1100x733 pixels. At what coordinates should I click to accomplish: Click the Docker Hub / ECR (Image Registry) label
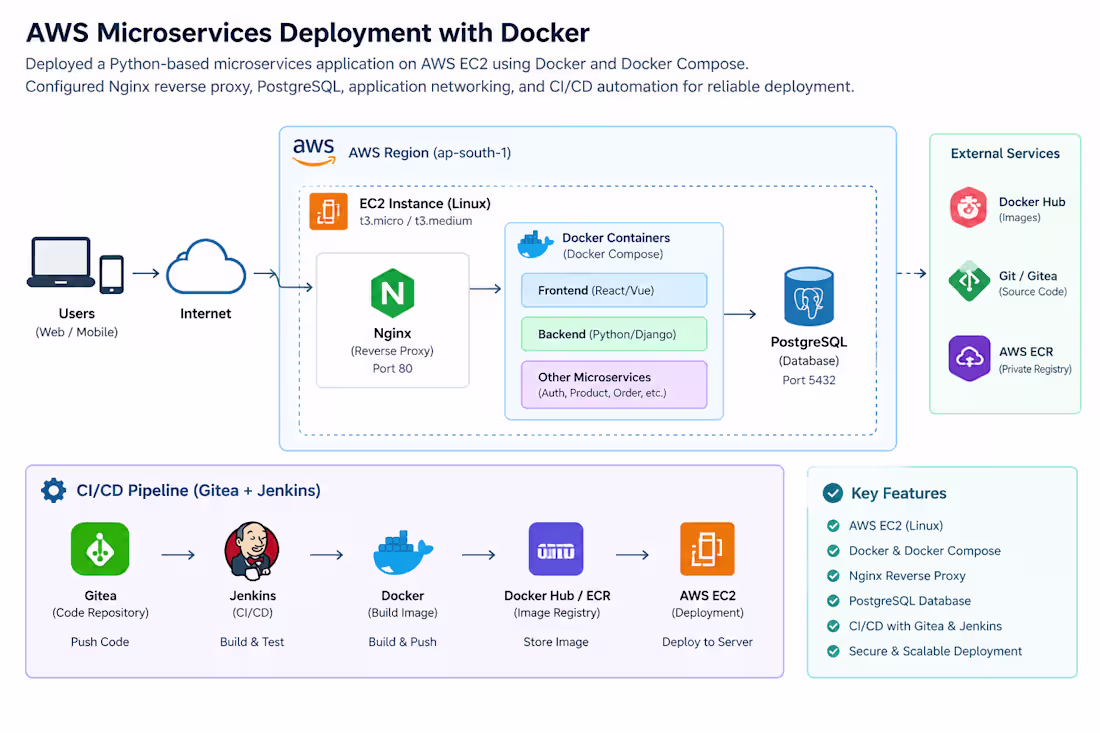click(557, 604)
